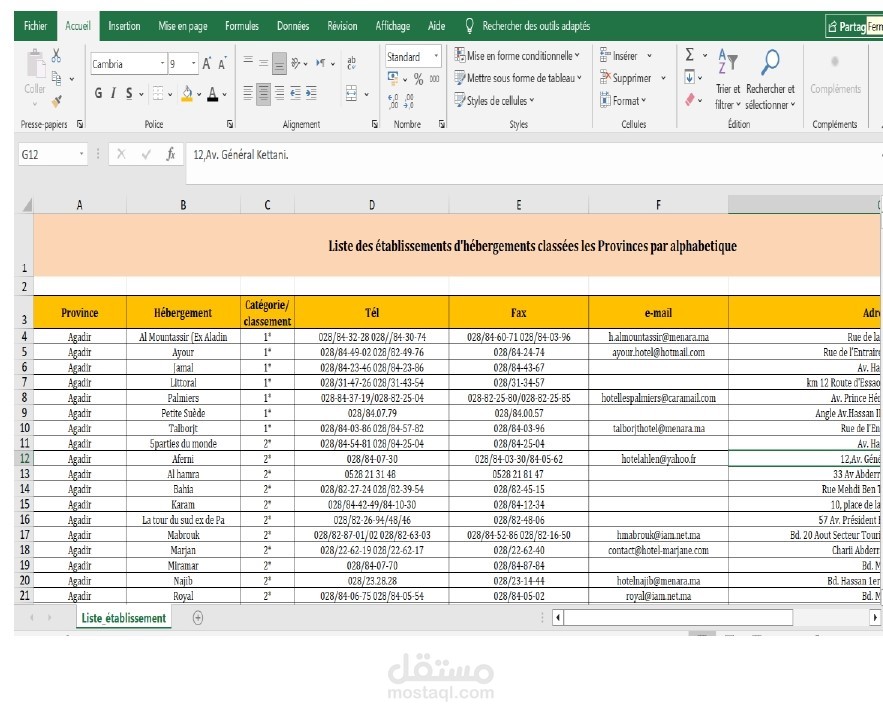Viewport: 883px width, 716px height.
Task: Expand Mise en forme conditionnelle menu
Action: (517, 56)
